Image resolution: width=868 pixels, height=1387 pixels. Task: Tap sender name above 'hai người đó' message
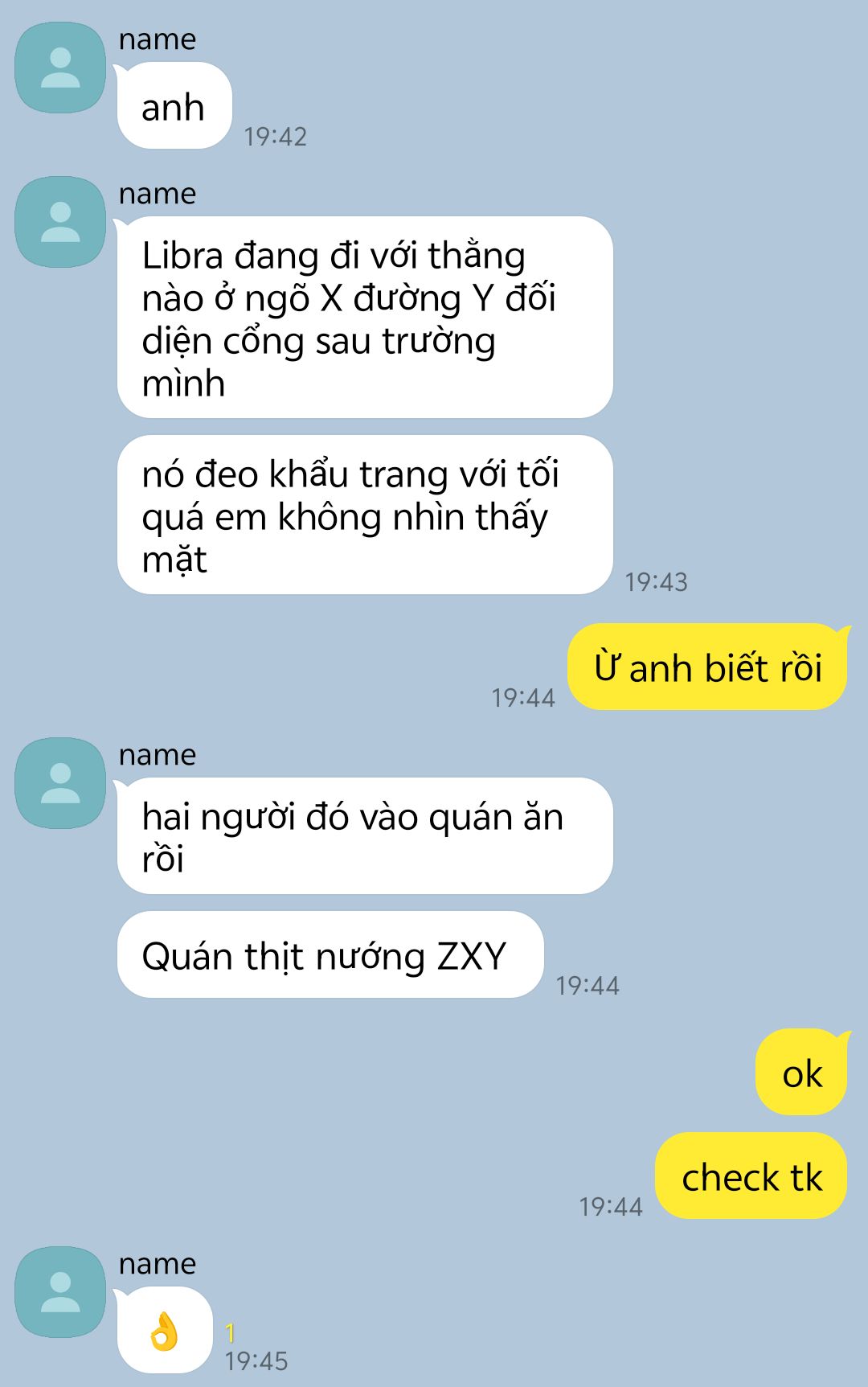click(x=158, y=755)
